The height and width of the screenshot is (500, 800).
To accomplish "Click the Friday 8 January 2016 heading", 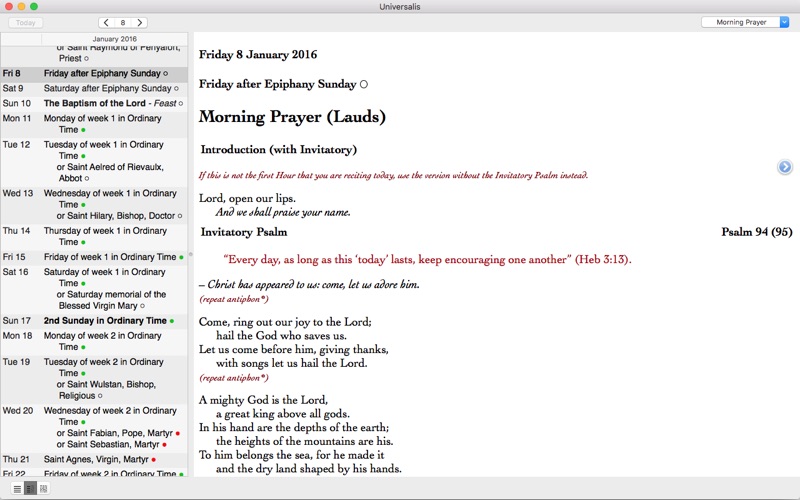I will click(258, 55).
